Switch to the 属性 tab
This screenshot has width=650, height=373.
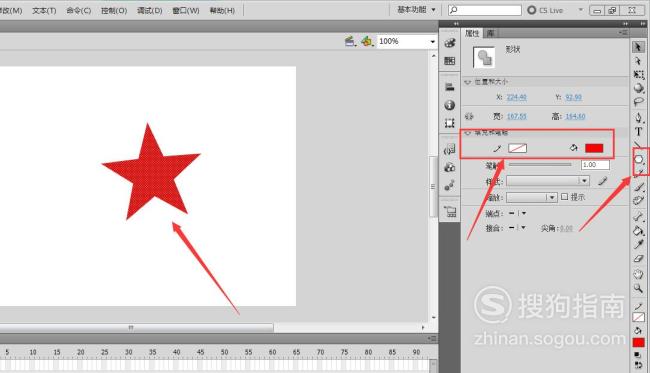click(x=472, y=33)
